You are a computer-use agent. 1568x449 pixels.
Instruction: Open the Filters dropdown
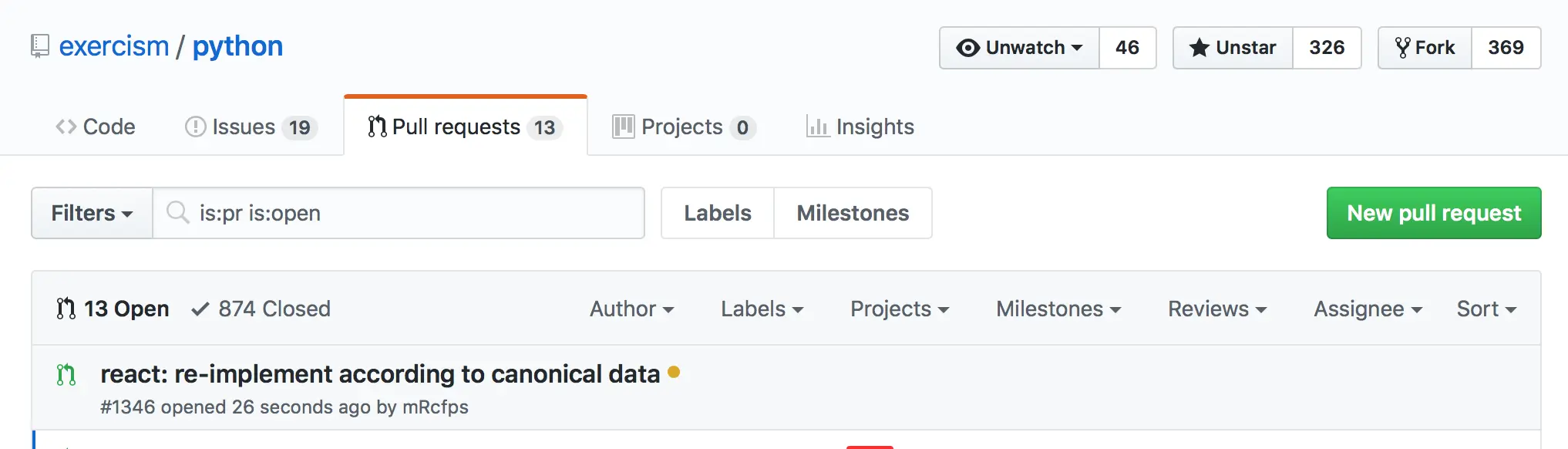(92, 213)
